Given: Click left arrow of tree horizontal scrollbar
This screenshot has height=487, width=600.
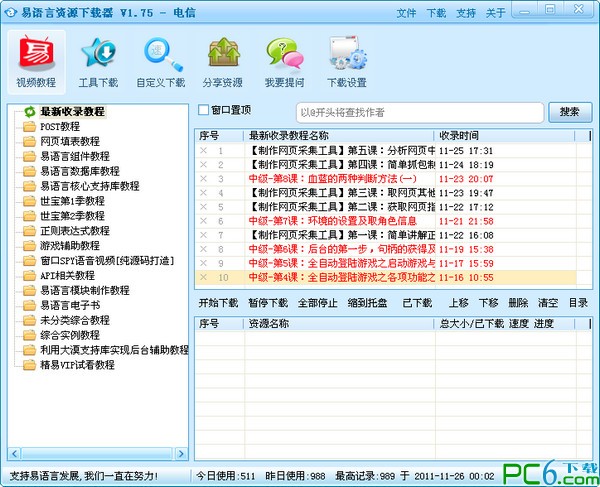Looking at the screenshot, I should point(14,454).
